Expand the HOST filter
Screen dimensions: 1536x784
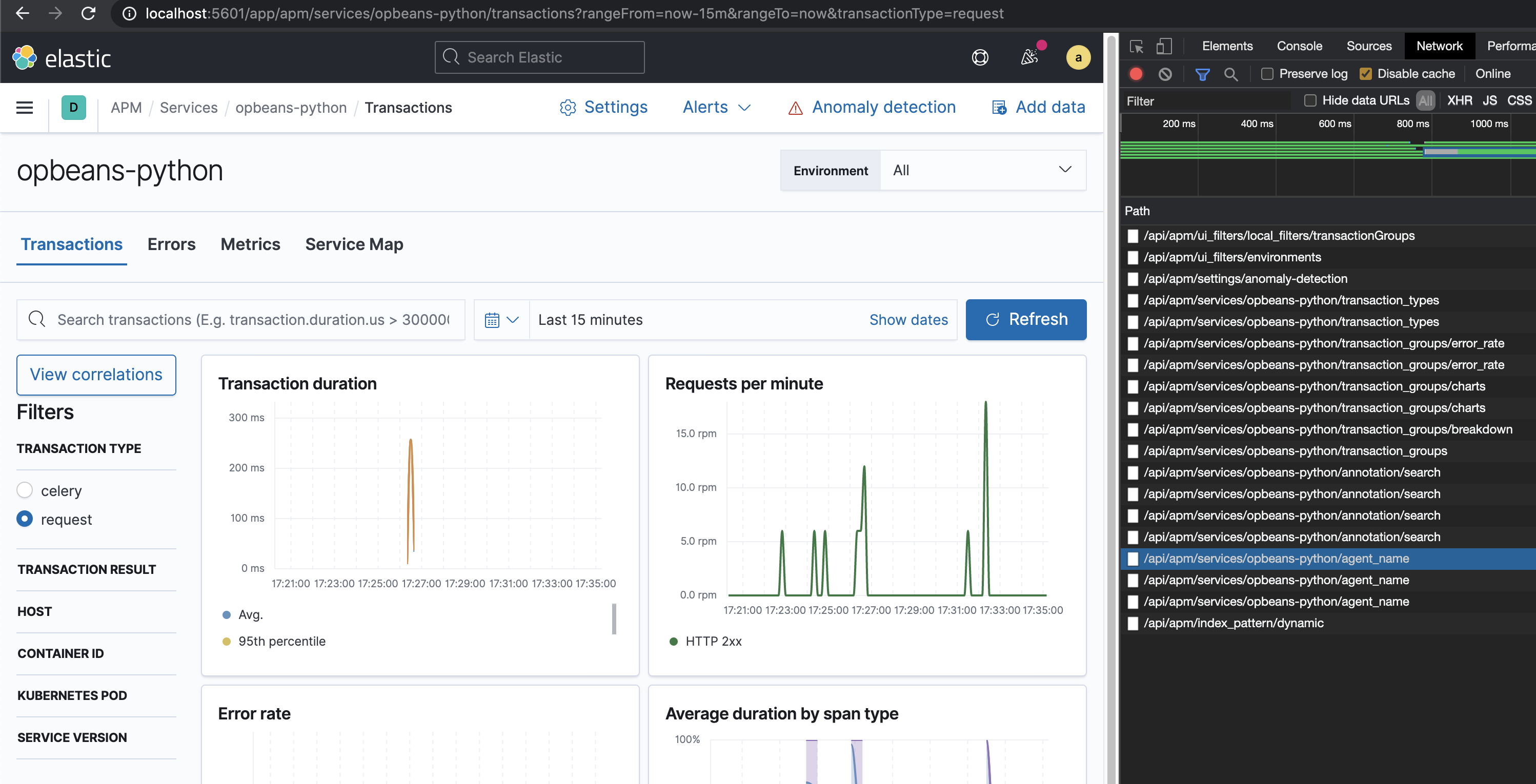click(x=34, y=611)
